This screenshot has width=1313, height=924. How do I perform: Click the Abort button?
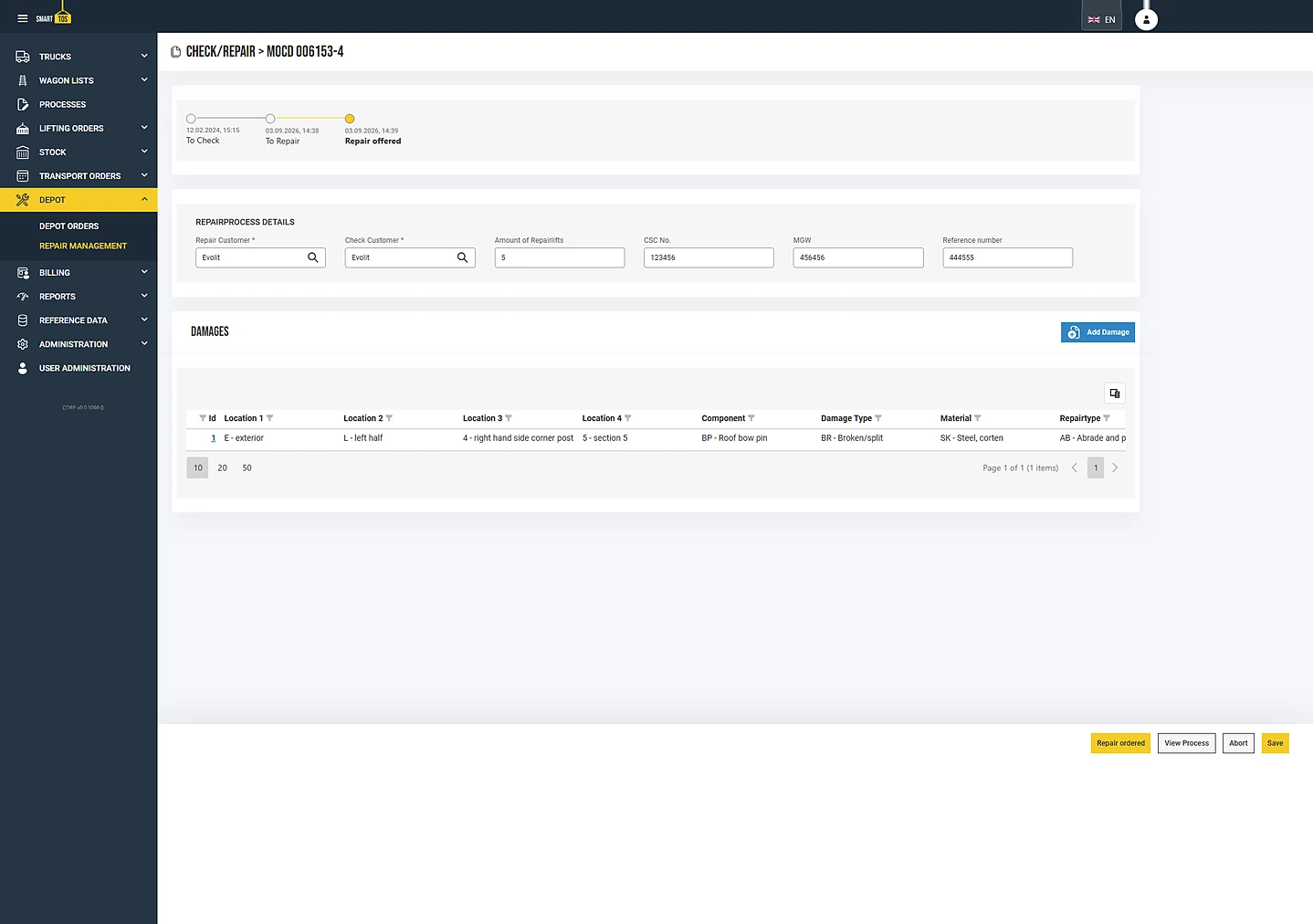[x=1238, y=743]
